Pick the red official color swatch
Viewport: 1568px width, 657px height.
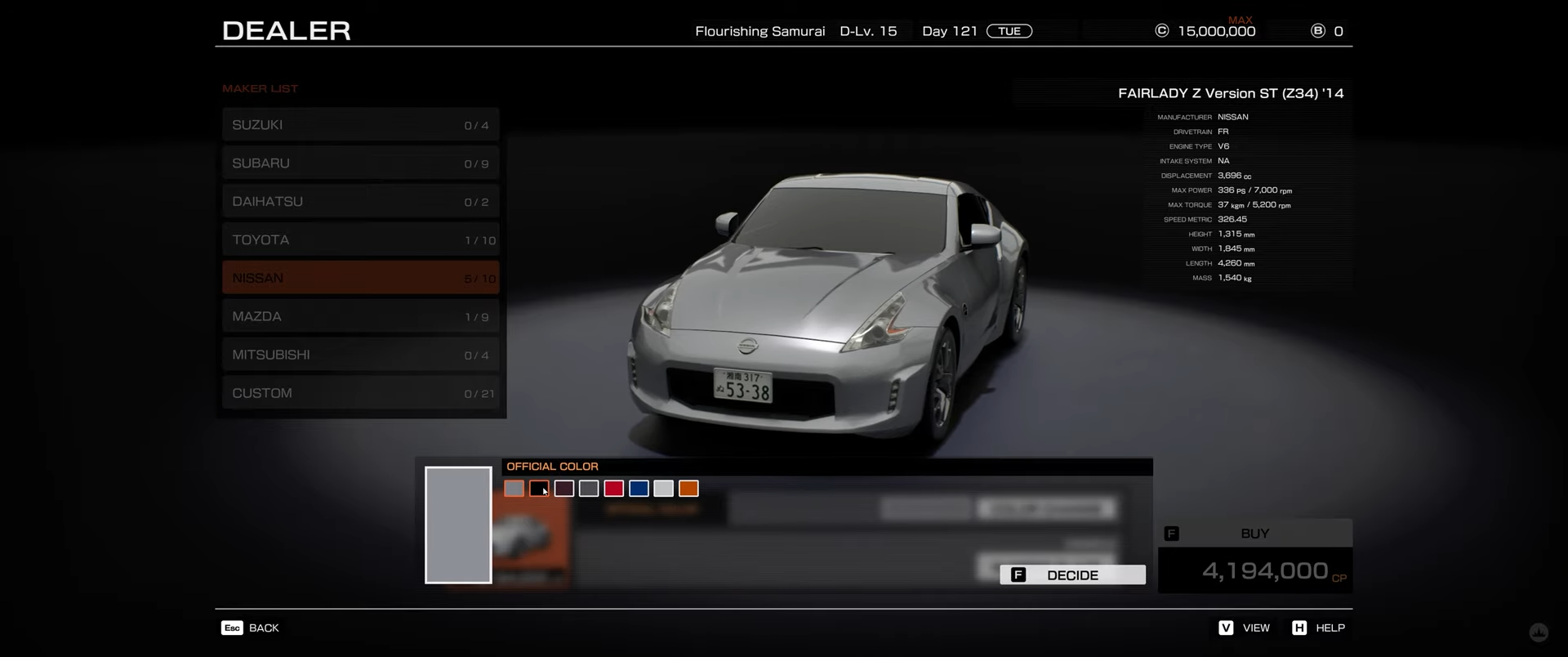[614, 489]
